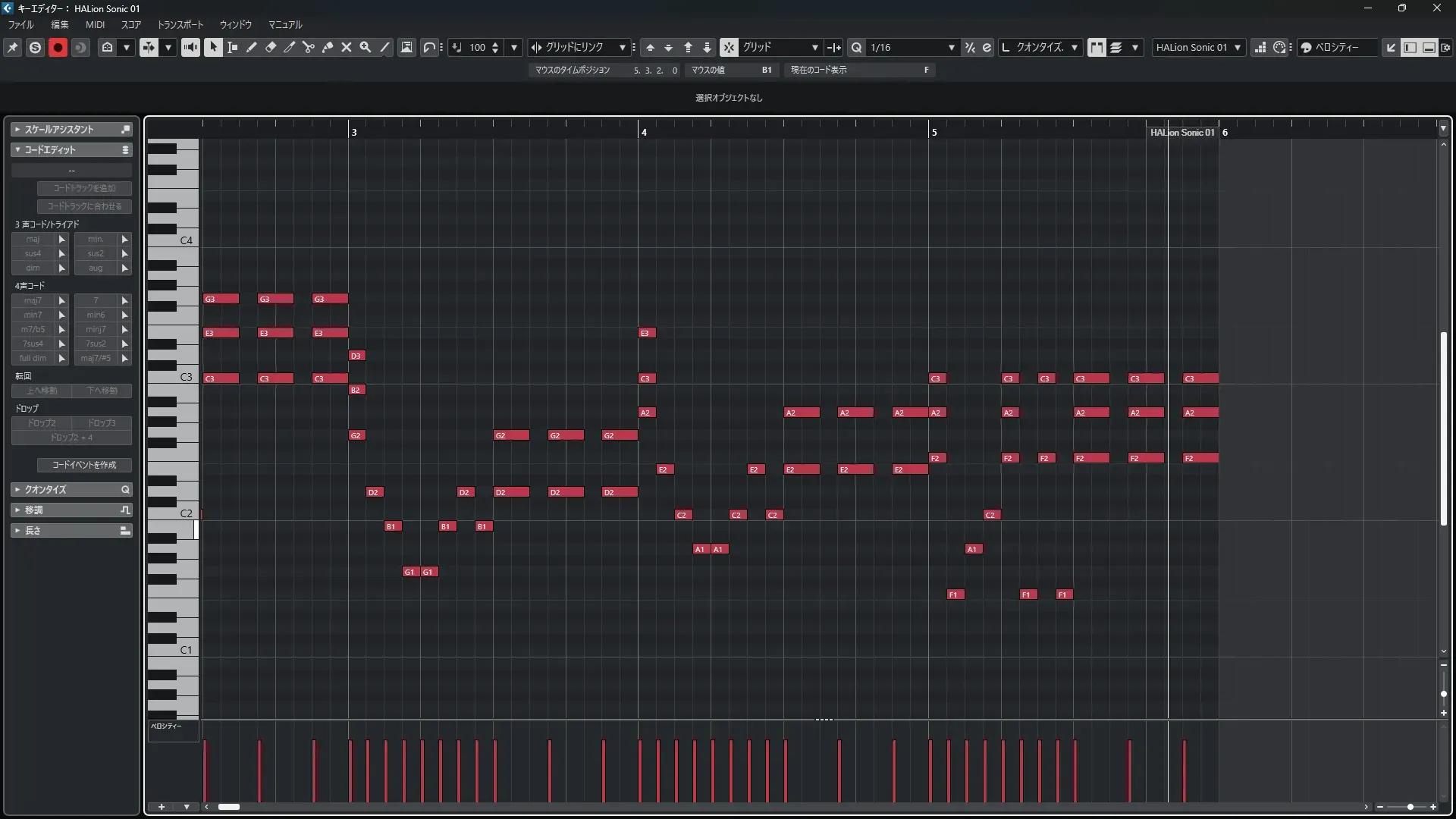1456x819 pixels.
Task: Toggle the red Record in Editor button
Action: tap(58, 47)
